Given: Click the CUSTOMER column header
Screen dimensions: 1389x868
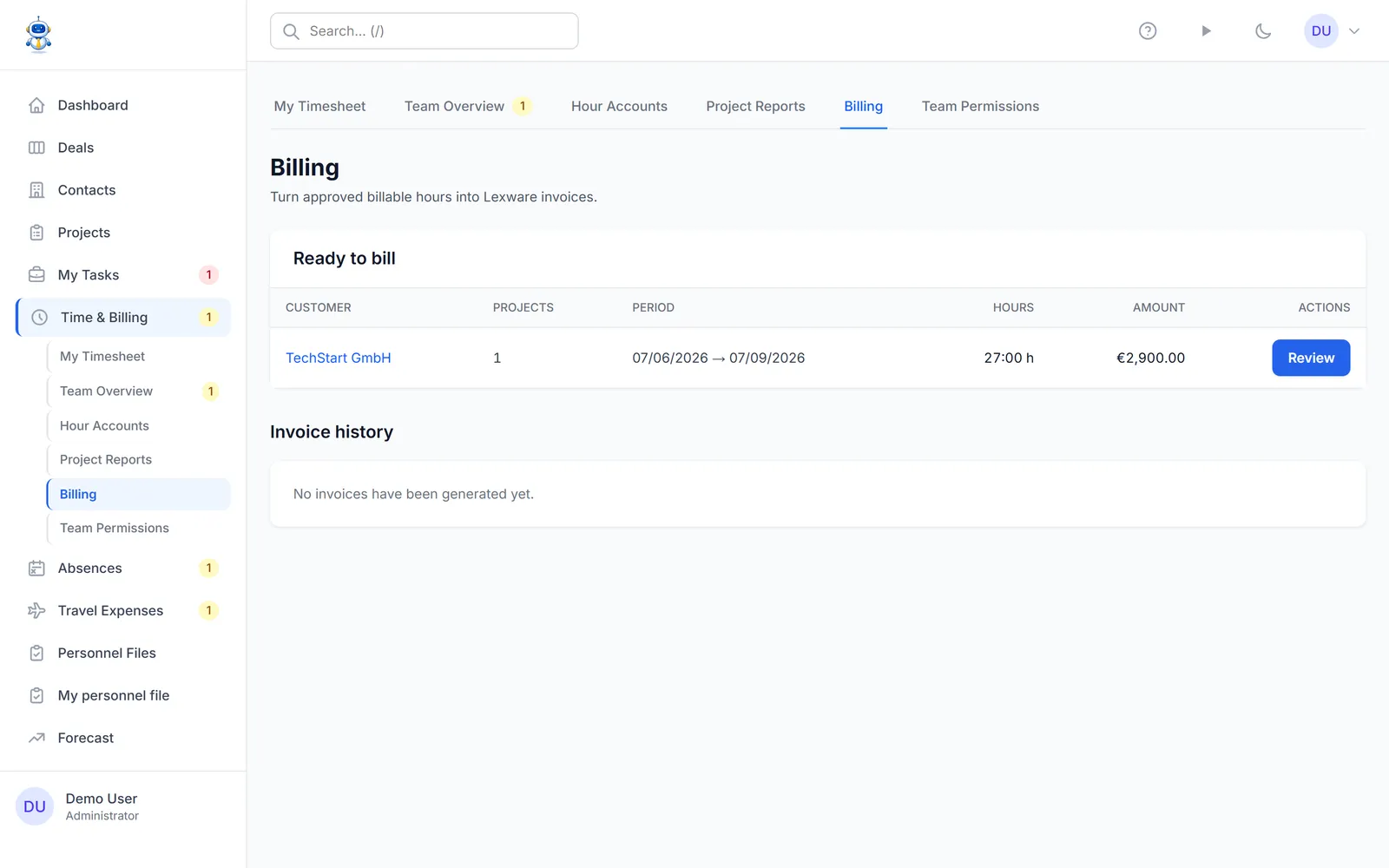Looking at the screenshot, I should click(319, 307).
